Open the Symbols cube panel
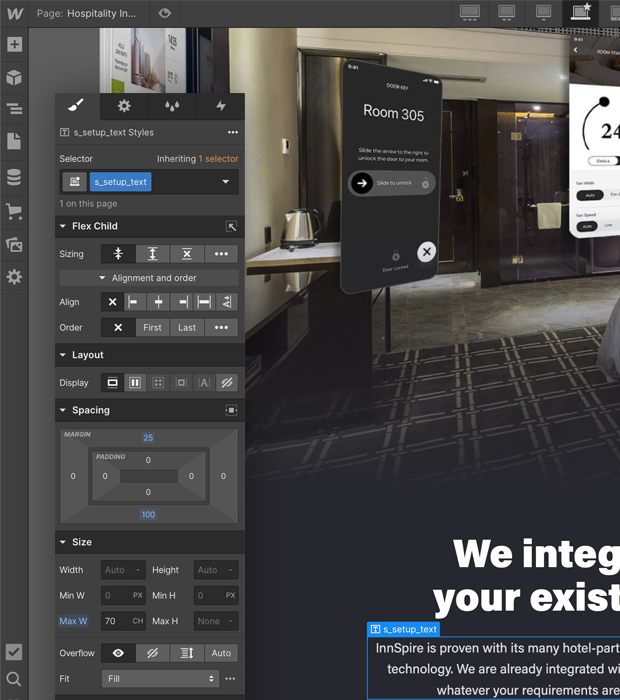The height and width of the screenshot is (700, 620). [14, 78]
